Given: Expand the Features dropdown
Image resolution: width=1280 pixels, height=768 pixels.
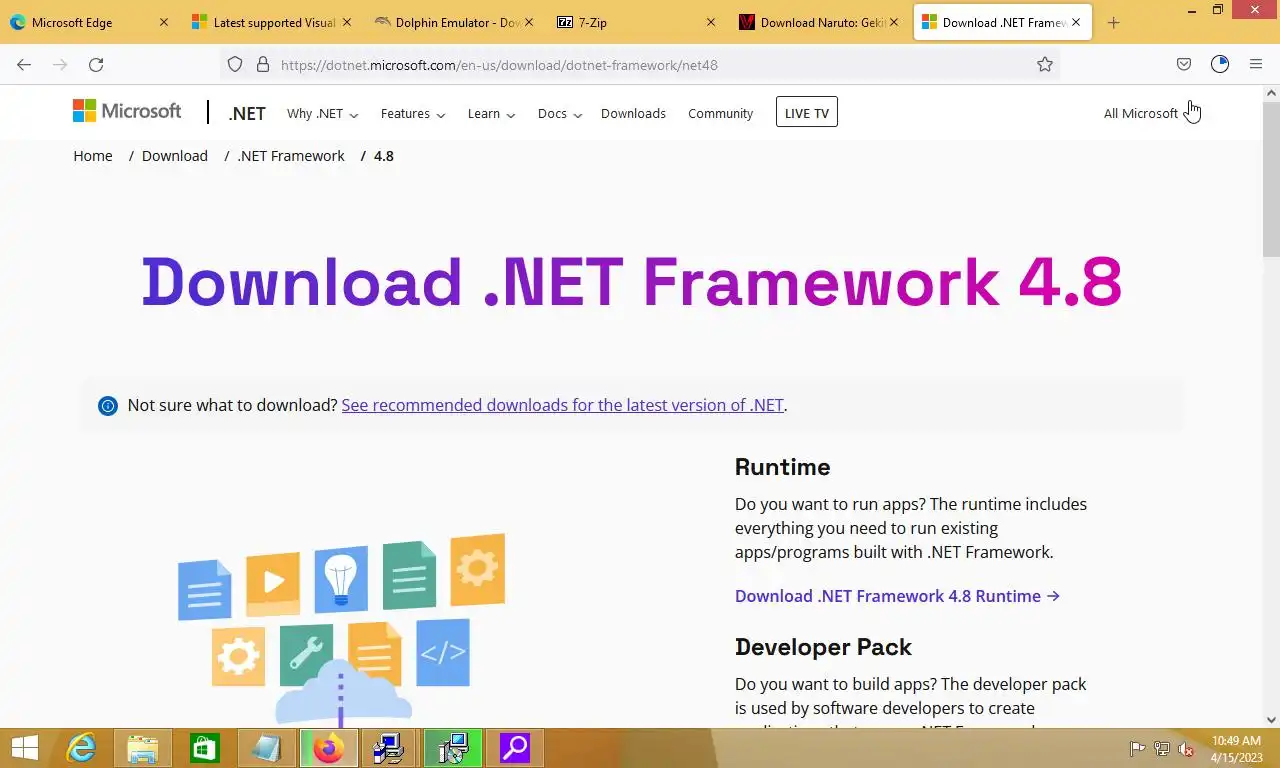Looking at the screenshot, I should [x=413, y=114].
